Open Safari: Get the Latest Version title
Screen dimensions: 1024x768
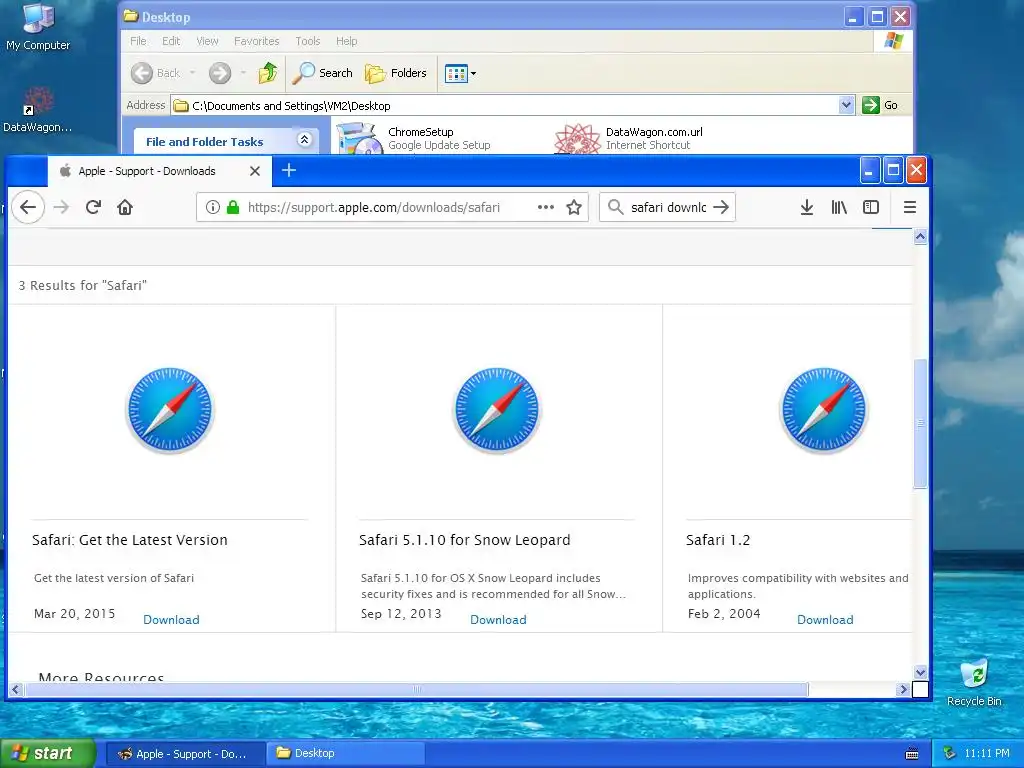[x=130, y=540]
